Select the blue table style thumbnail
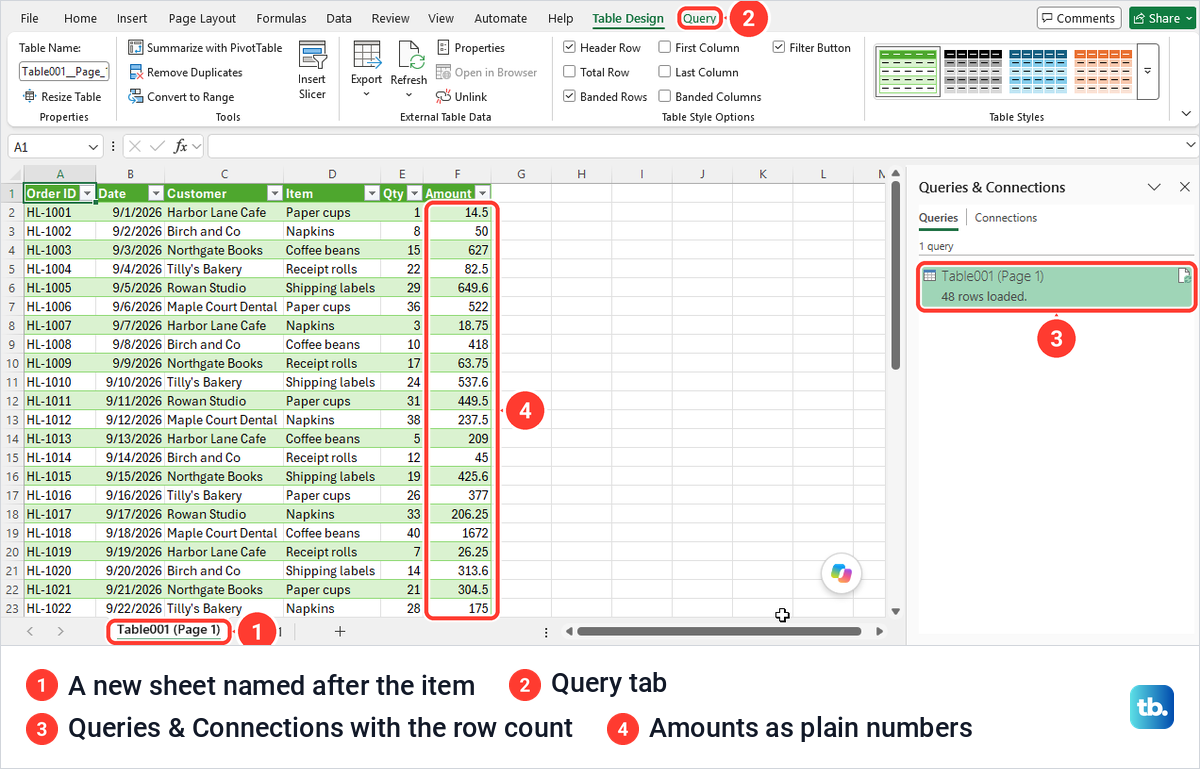 (1037, 70)
